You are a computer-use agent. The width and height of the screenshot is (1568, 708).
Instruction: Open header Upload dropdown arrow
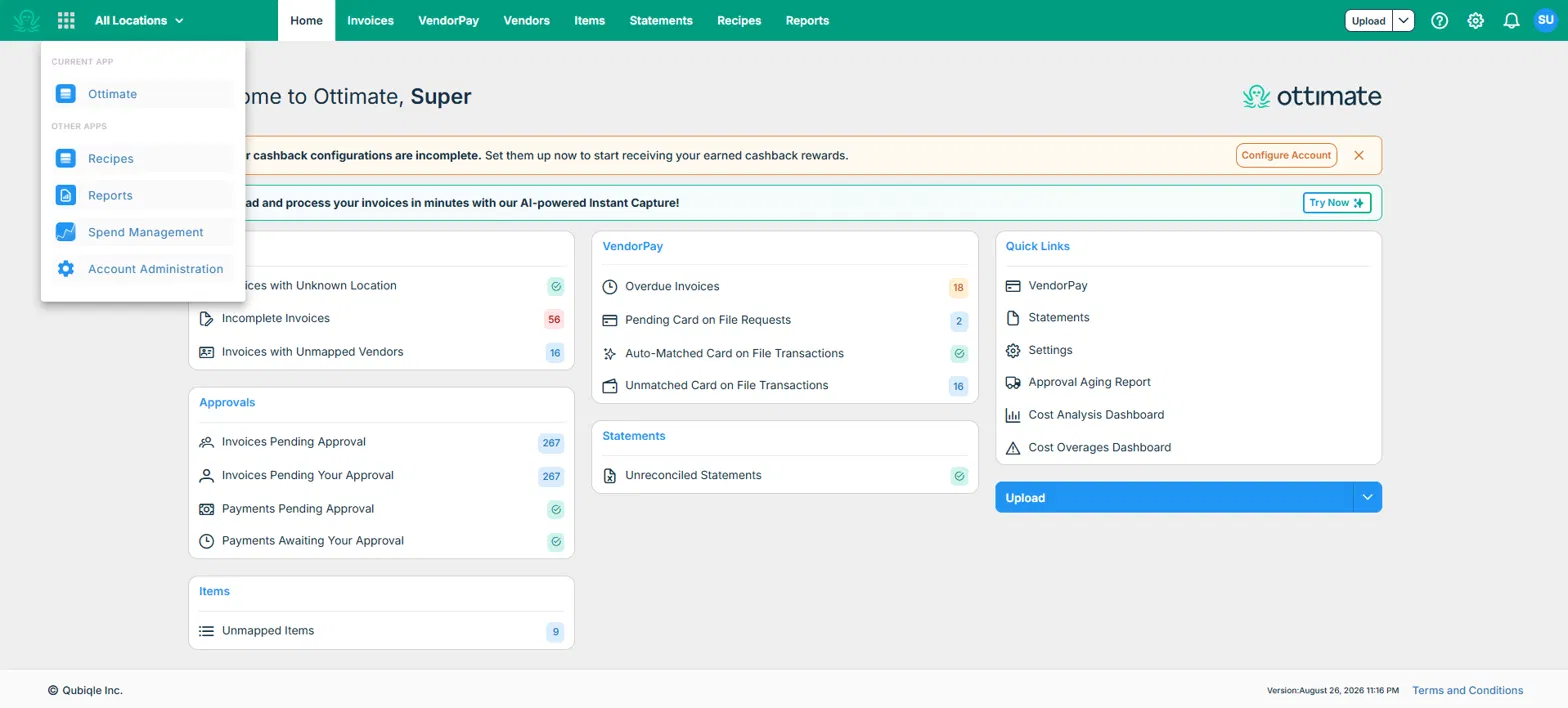tap(1404, 20)
